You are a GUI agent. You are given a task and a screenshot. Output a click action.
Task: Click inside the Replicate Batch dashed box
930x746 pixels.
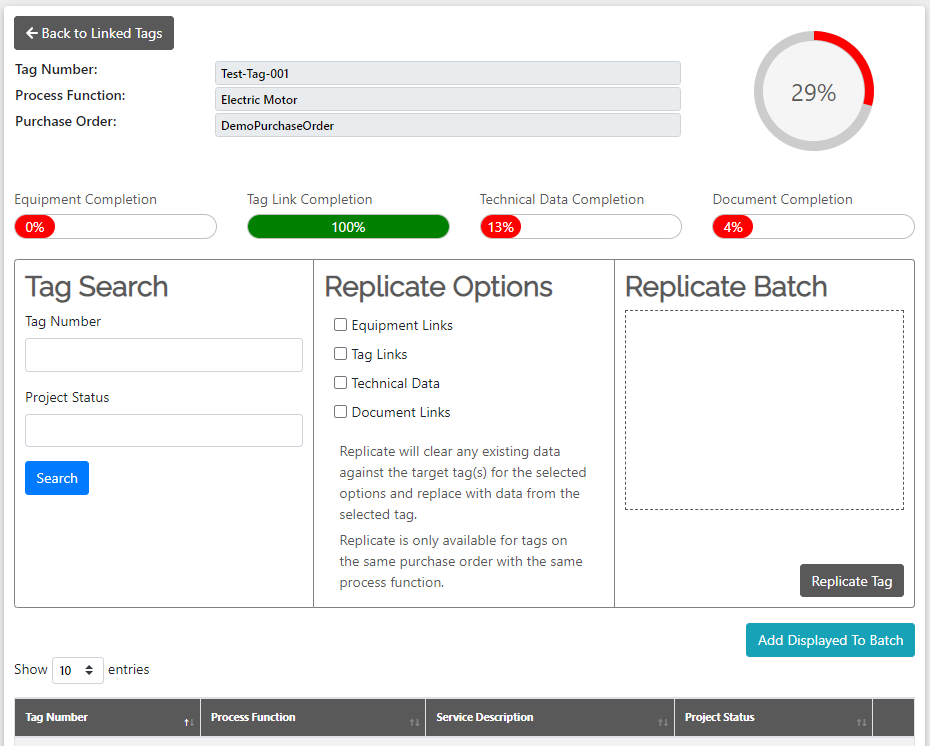coord(764,410)
